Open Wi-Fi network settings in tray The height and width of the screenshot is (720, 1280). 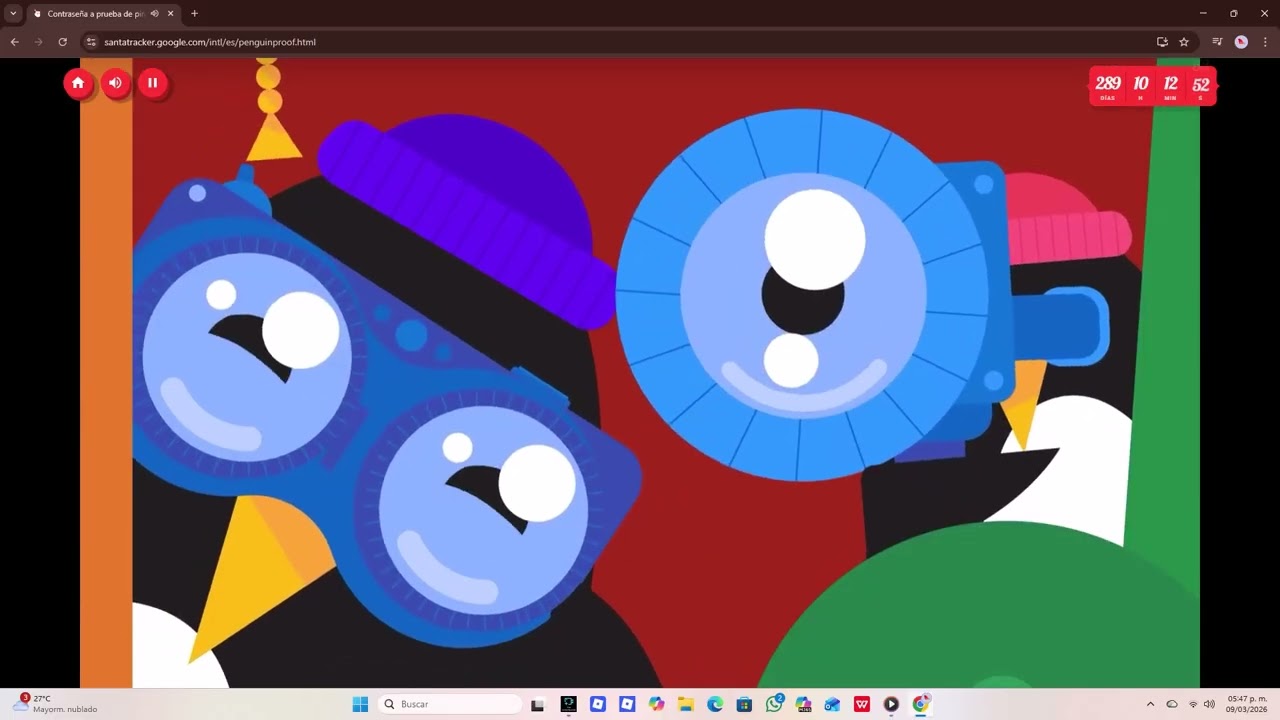[x=1193, y=704]
